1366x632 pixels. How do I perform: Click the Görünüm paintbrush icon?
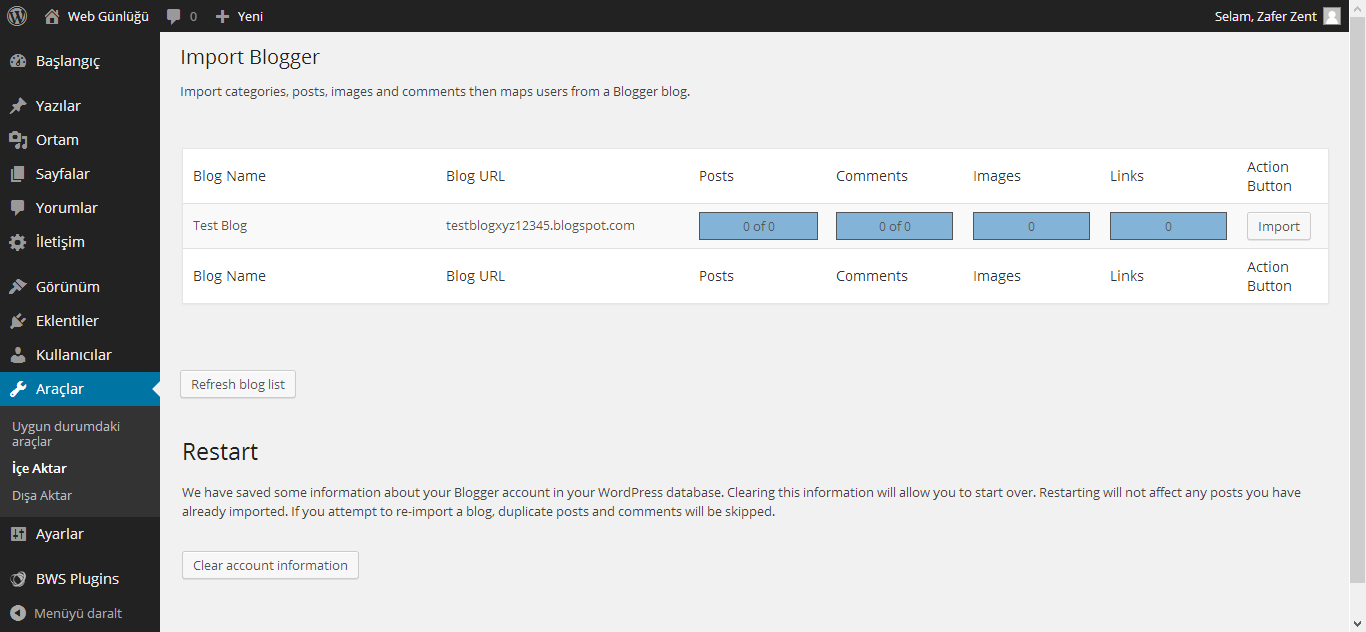[18, 287]
